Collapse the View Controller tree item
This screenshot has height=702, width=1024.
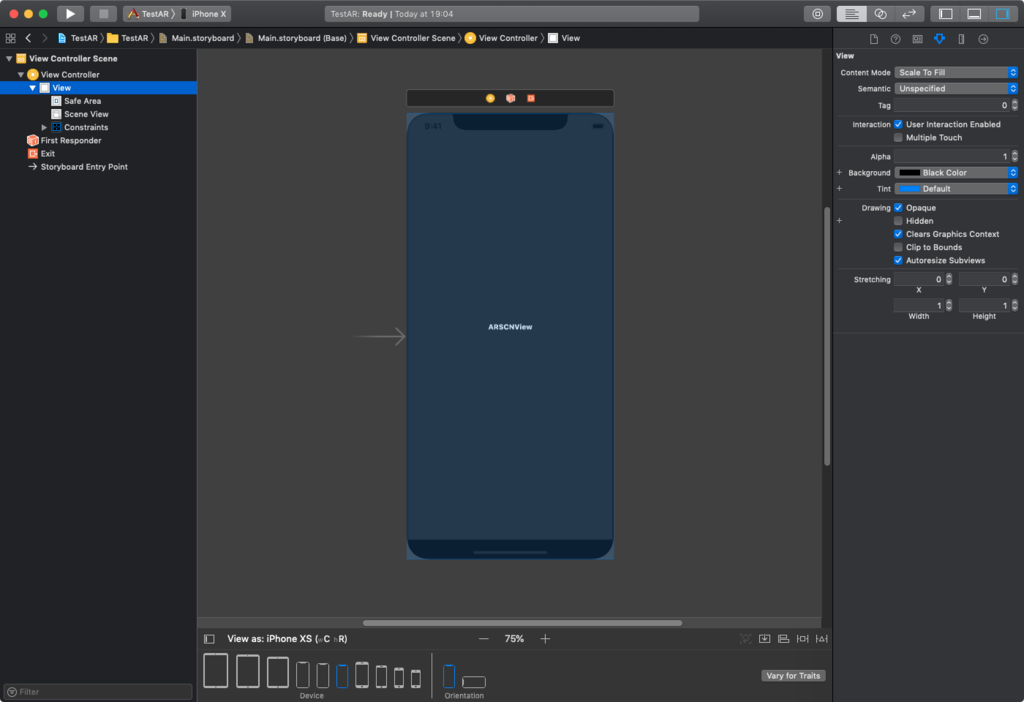pos(21,74)
